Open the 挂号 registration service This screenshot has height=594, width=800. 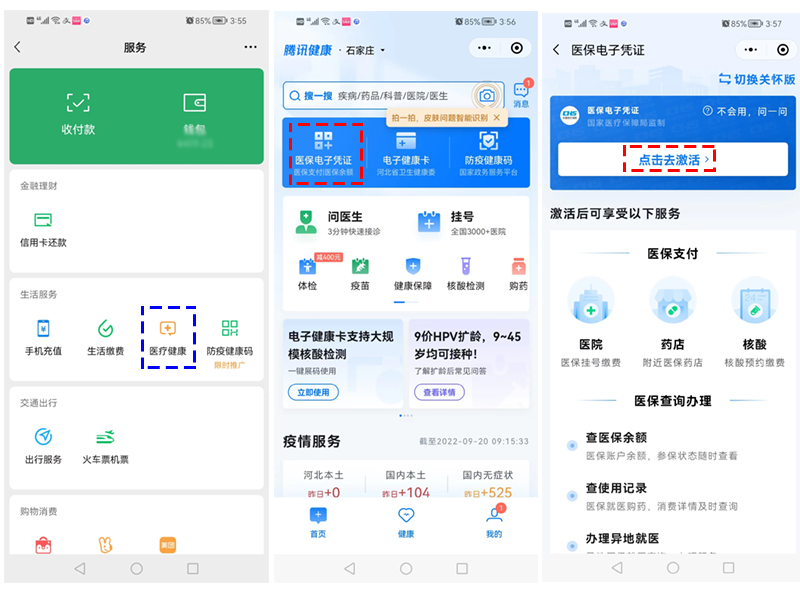click(461, 223)
